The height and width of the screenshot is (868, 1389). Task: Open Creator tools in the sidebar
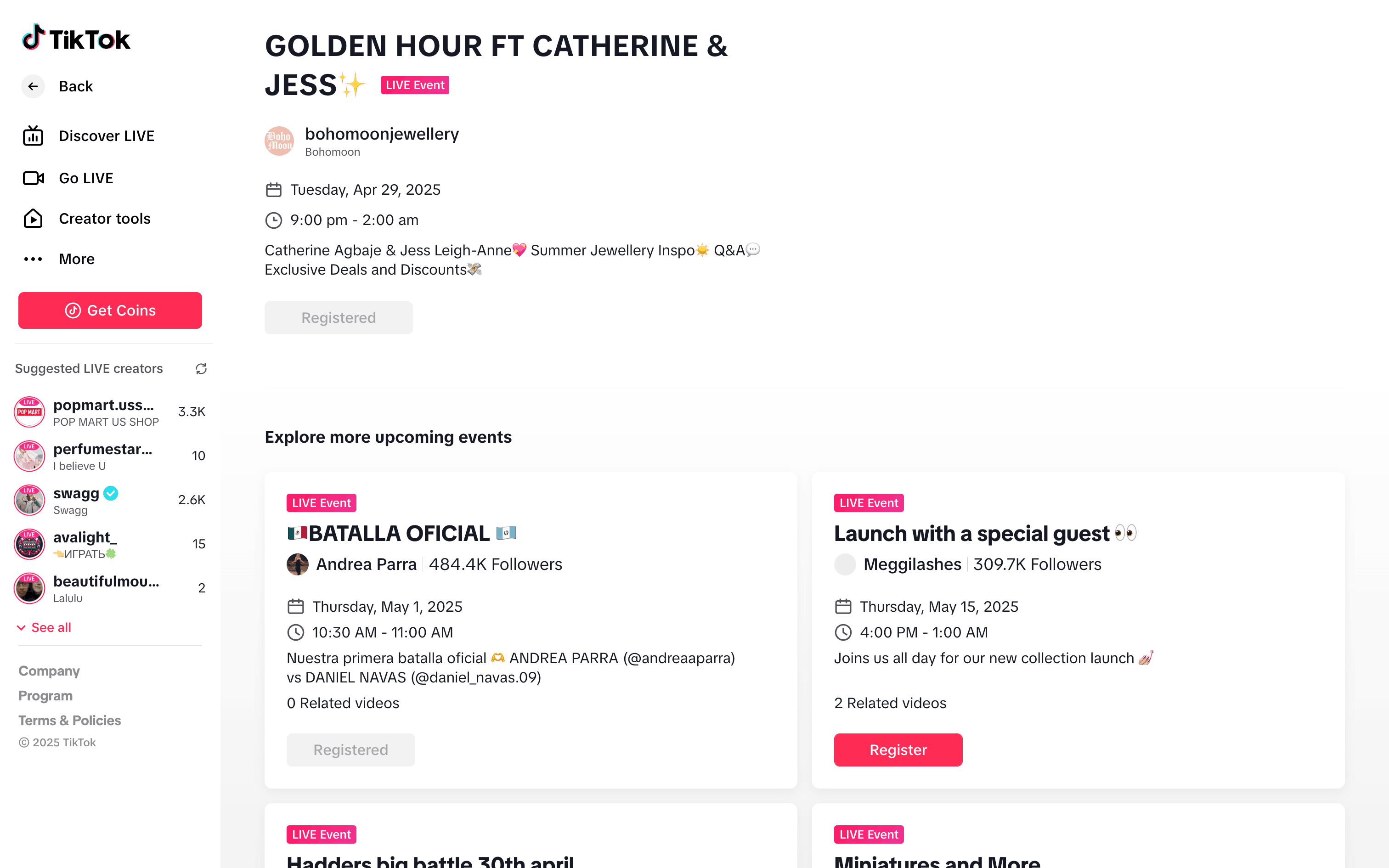point(104,219)
